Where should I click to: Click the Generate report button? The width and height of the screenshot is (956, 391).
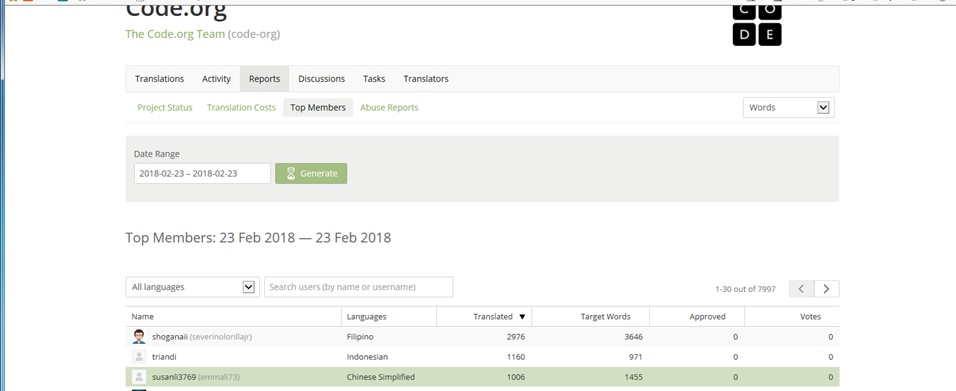311,173
